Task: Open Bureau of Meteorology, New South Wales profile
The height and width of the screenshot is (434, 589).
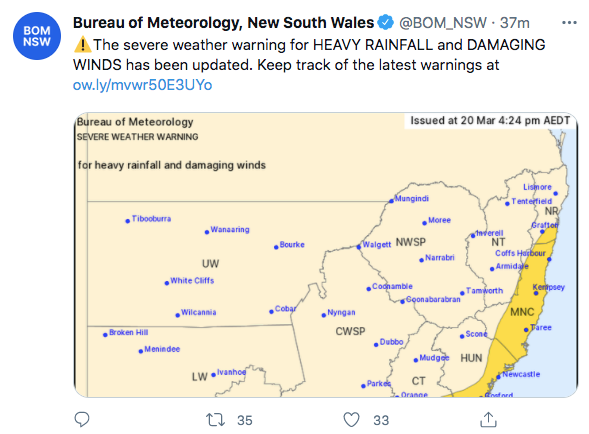Action: point(224,23)
